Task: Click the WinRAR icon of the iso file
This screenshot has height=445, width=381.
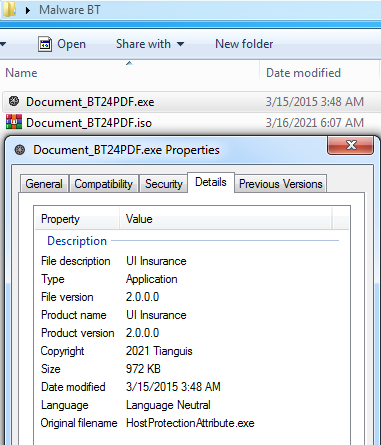Action: (x=14, y=122)
